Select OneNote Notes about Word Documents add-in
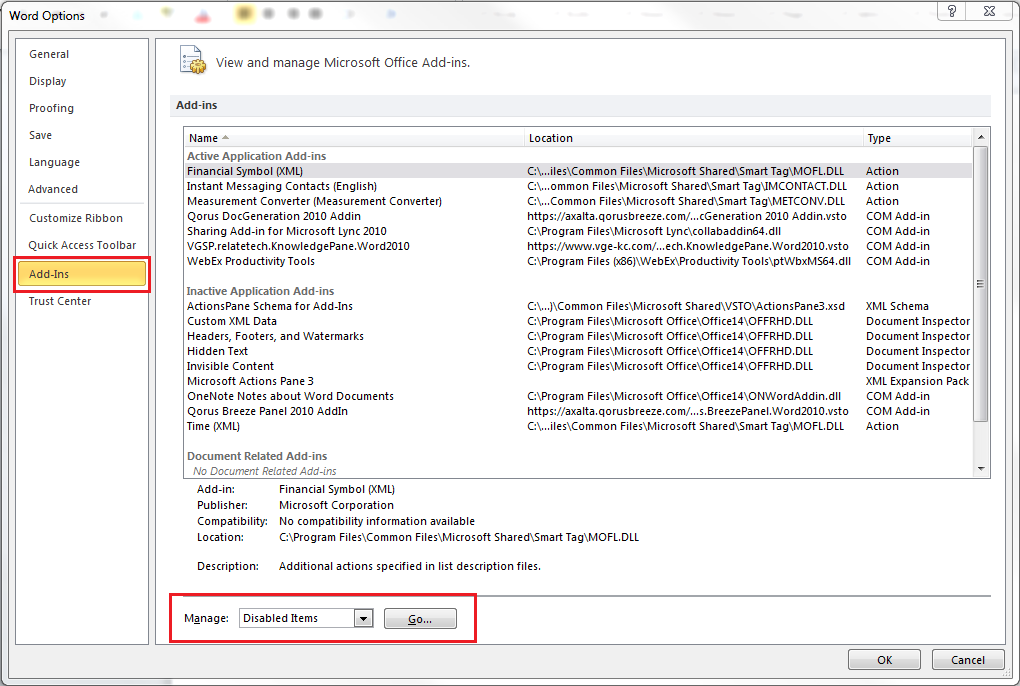 (578, 396)
